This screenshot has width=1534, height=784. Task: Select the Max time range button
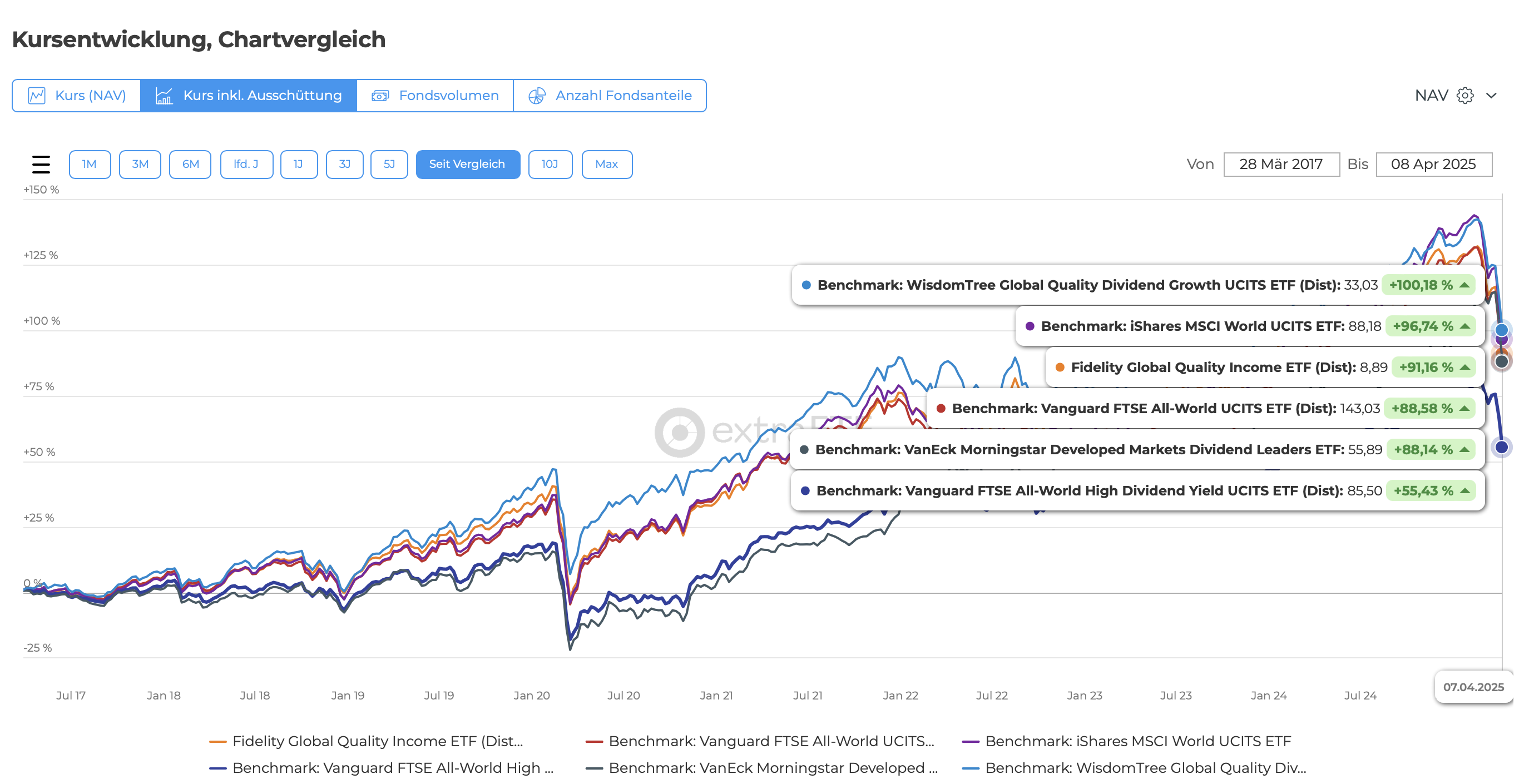(x=606, y=163)
